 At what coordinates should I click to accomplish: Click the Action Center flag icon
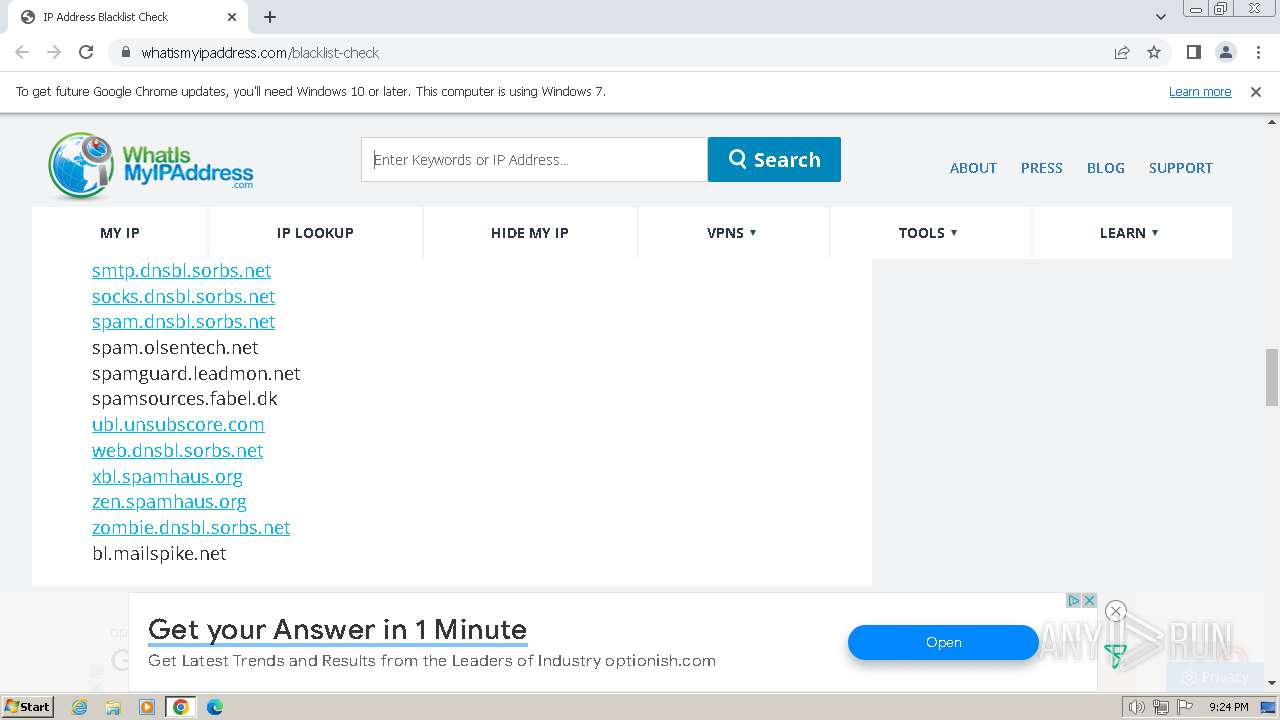[1185, 707]
